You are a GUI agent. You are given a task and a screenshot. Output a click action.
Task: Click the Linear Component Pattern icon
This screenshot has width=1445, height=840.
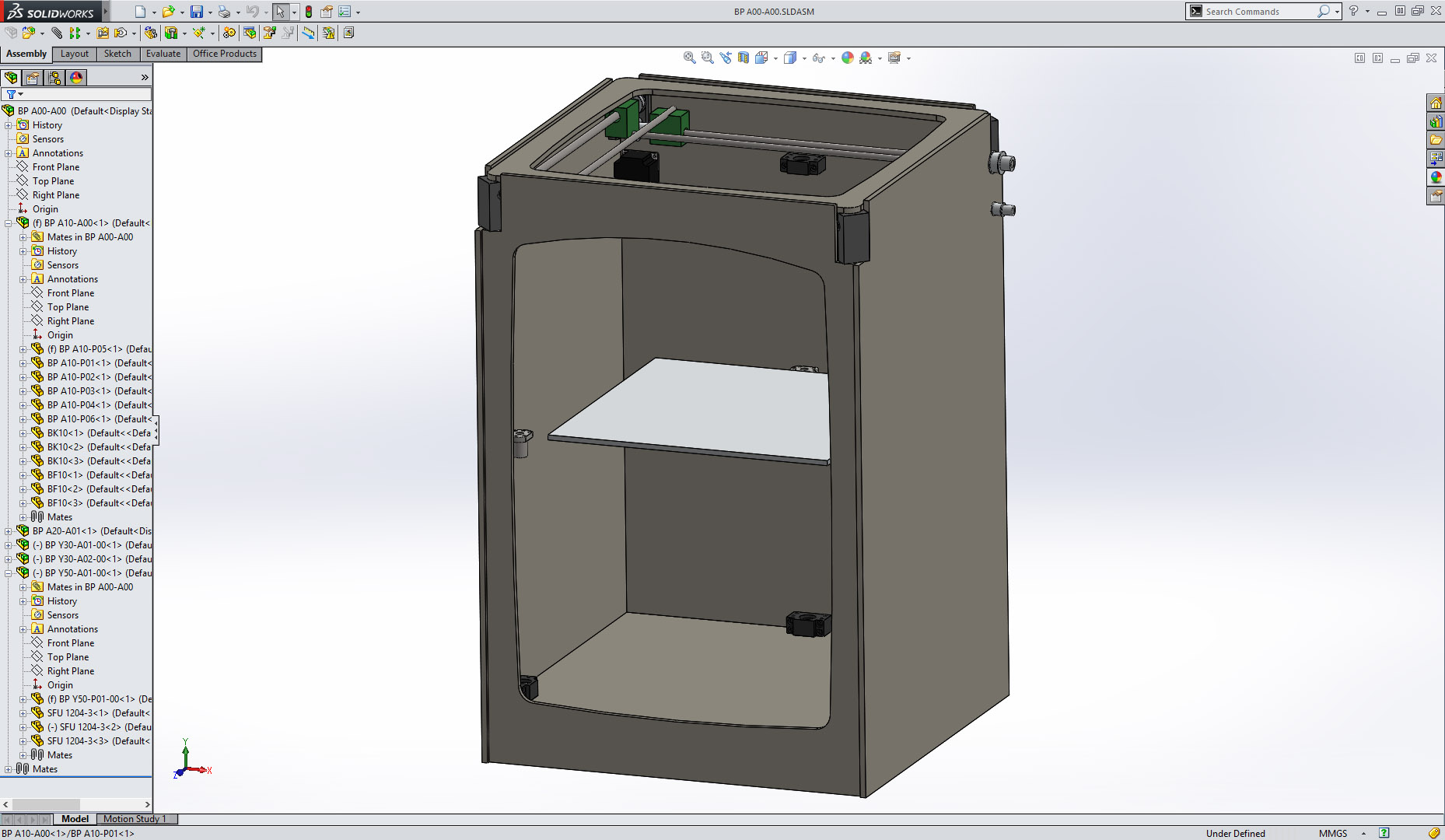[x=75, y=33]
